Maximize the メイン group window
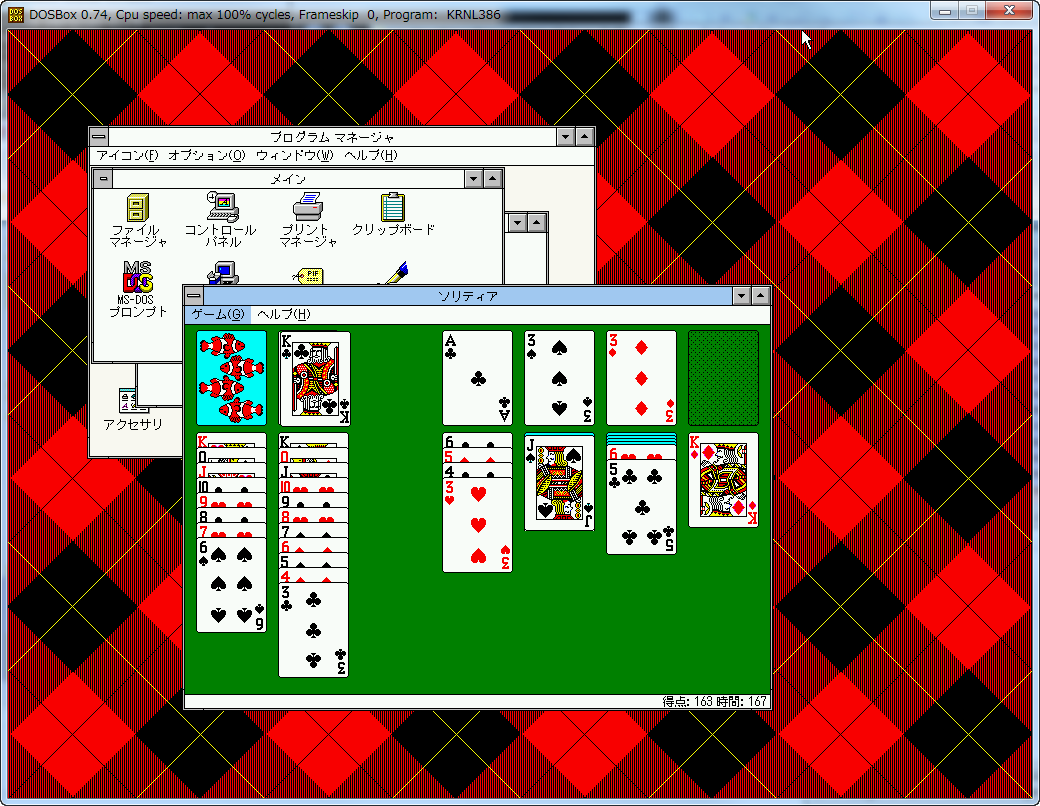 tap(492, 178)
